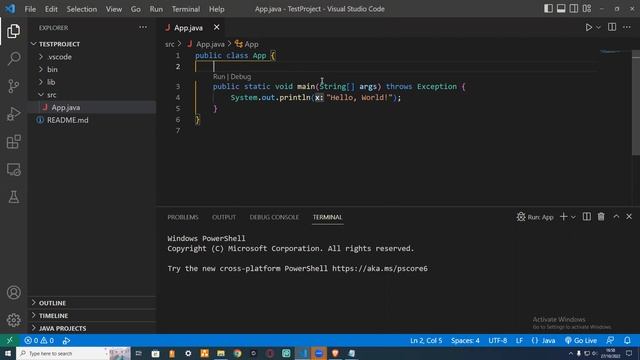Select the Run: App terminal task
The width and height of the screenshot is (640, 360).
[x=535, y=217]
